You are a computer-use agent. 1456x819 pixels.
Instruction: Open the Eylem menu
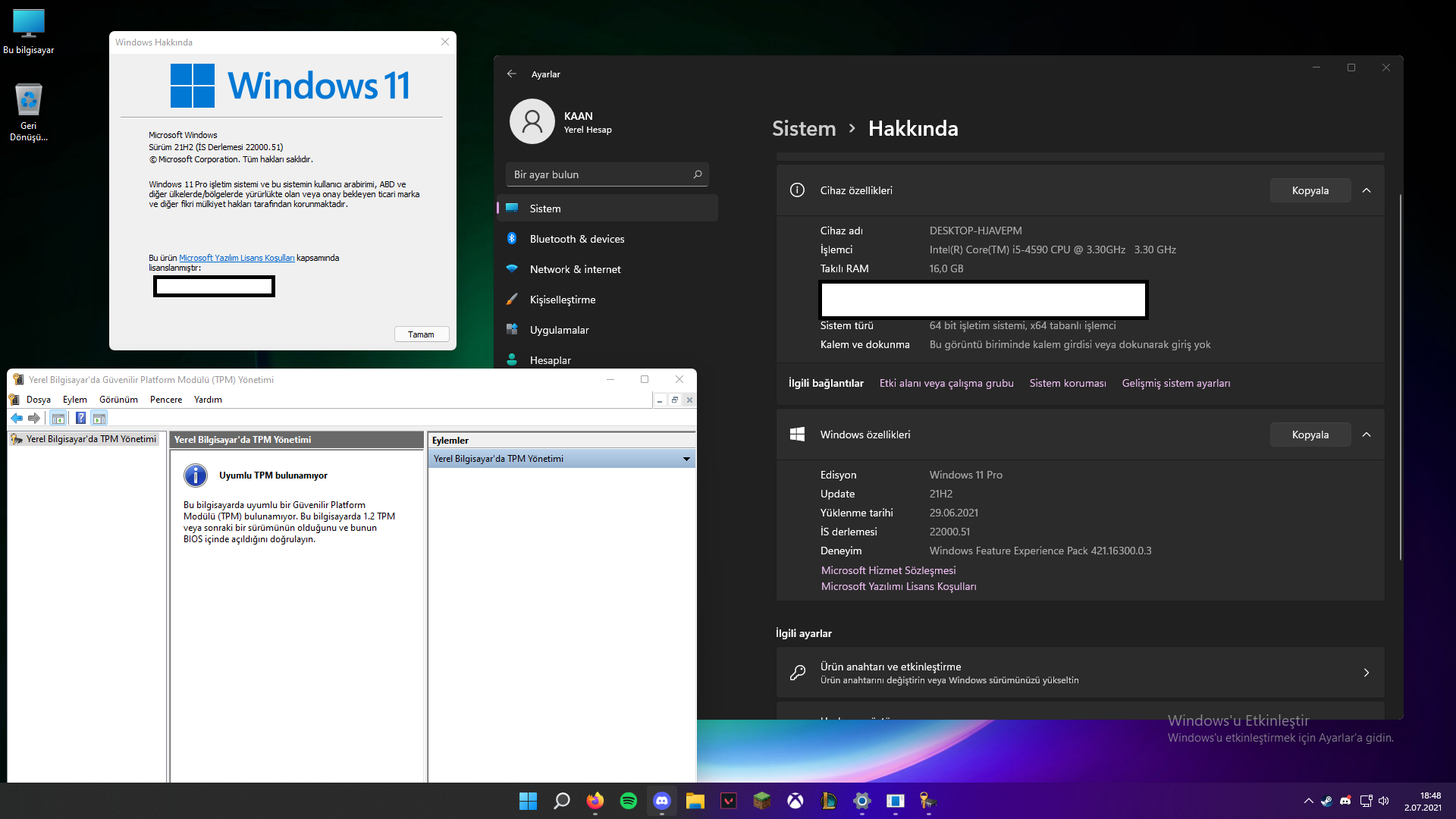[x=74, y=400]
